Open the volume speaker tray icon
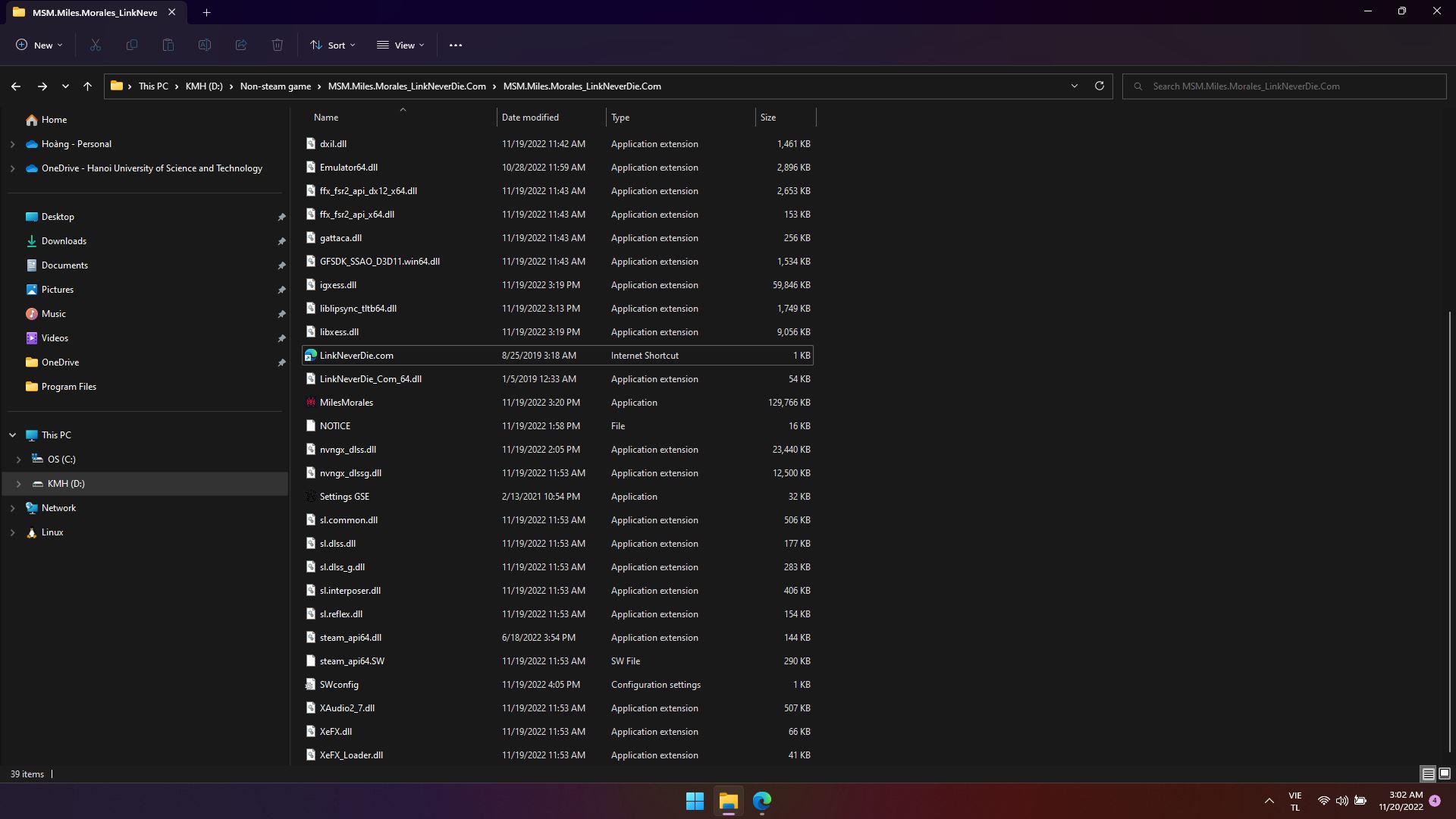The image size is (1456, 819). [1342, 801]
